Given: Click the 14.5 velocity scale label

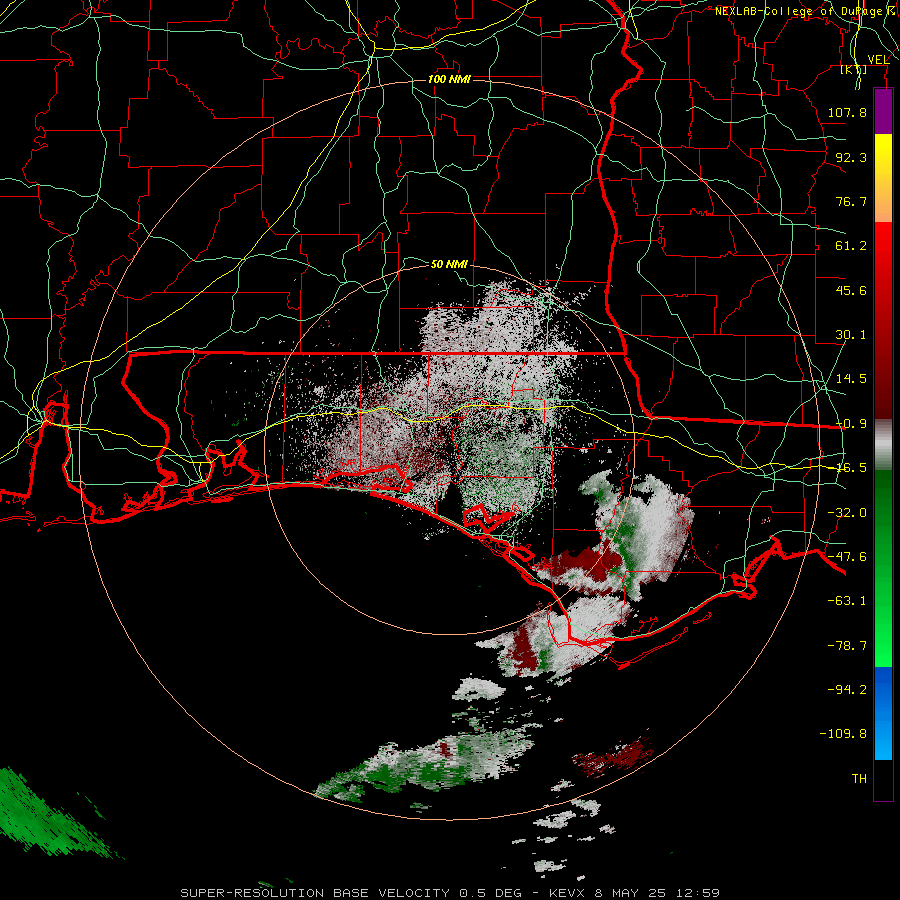Looking at the screenshot, I should pyautogui.click(x=851, y=379).
